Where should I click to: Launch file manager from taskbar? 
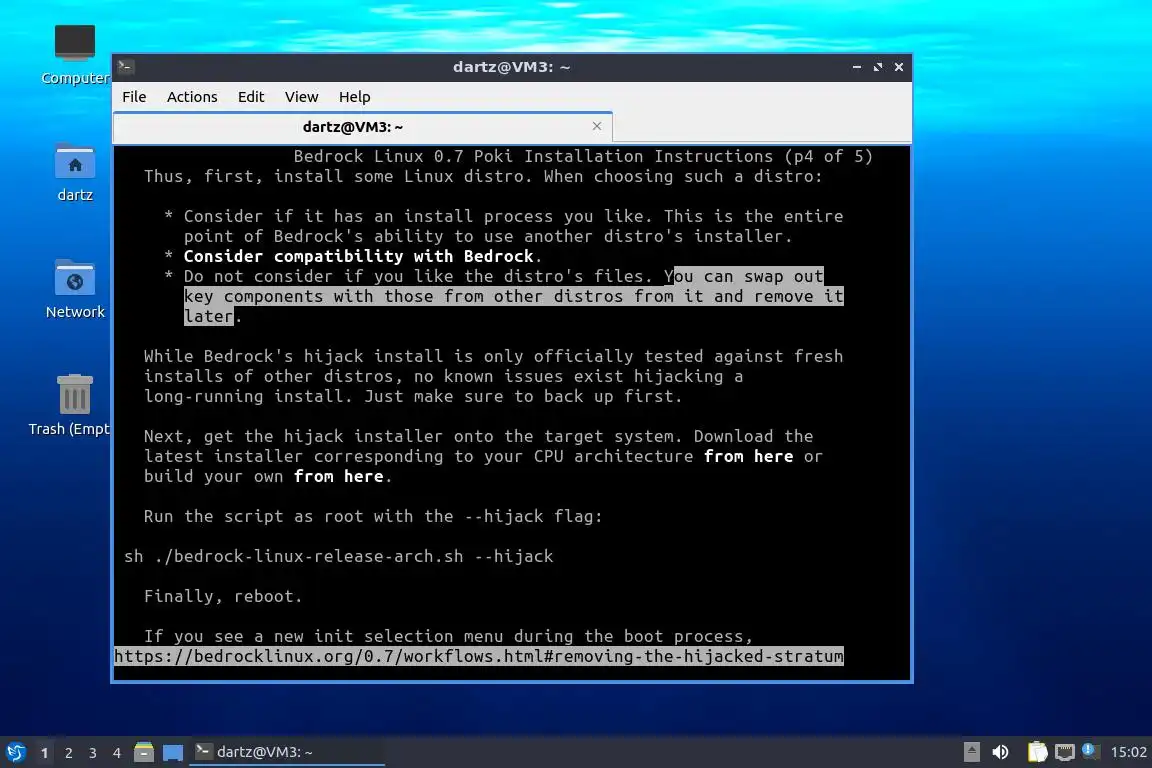click(144, 752)
